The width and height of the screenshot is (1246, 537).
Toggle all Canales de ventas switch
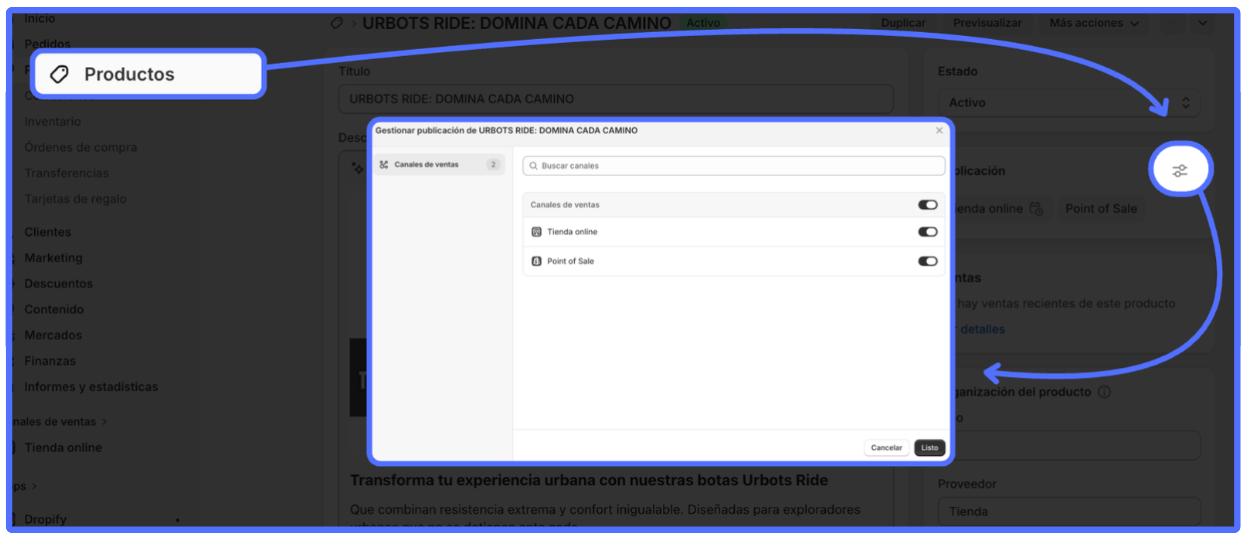pos(927,205)
